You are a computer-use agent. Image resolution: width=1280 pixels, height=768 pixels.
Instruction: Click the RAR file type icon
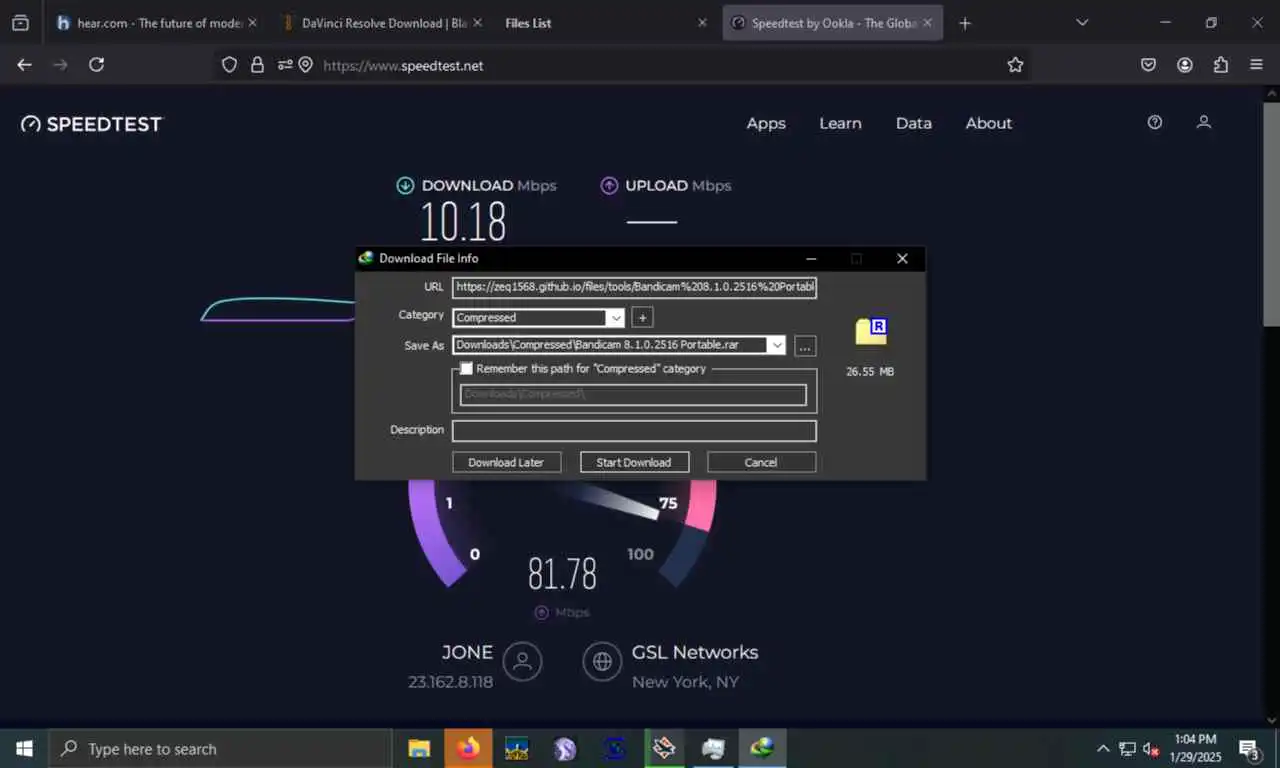(870, 331)
